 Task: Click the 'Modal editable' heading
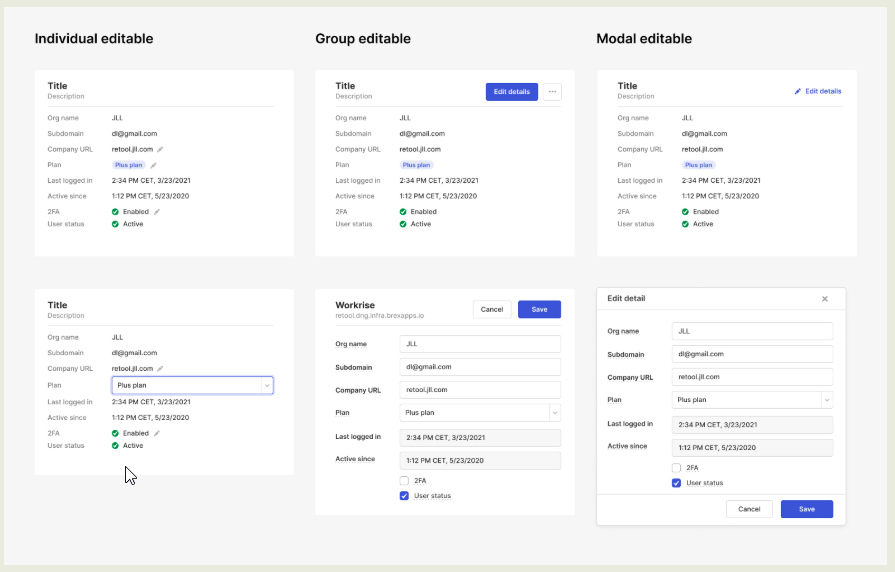pos(644,39)
